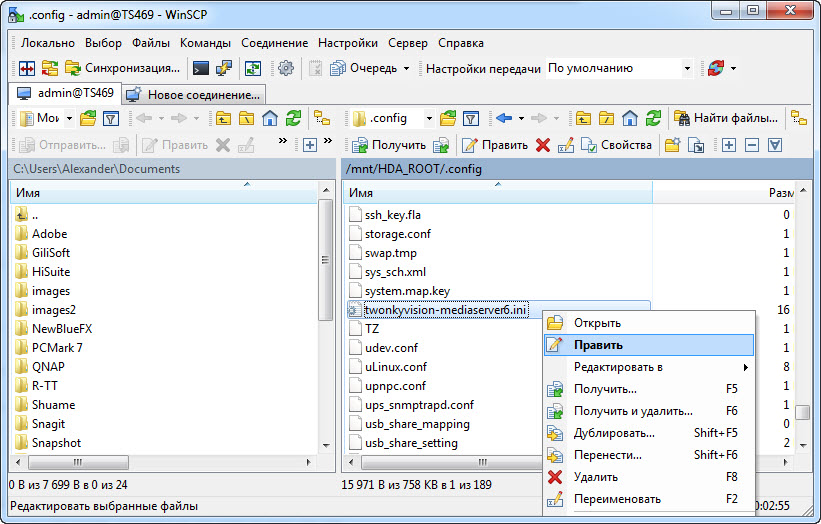
Task: Click the refresh session globe icon
Action: pyautogui.click(x=715, y=68)
